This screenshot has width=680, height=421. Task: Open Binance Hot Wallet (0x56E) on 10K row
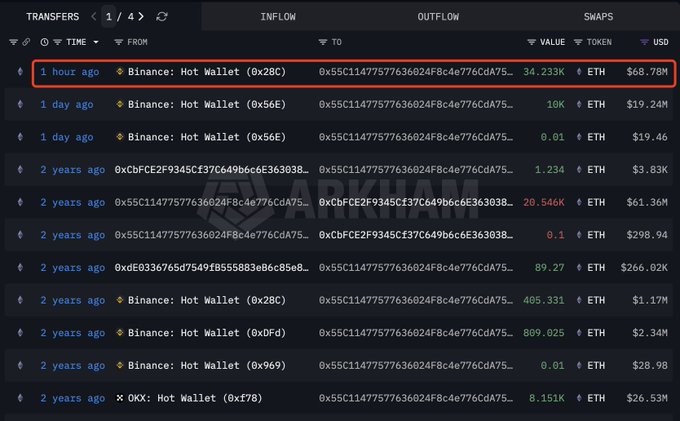207,104
